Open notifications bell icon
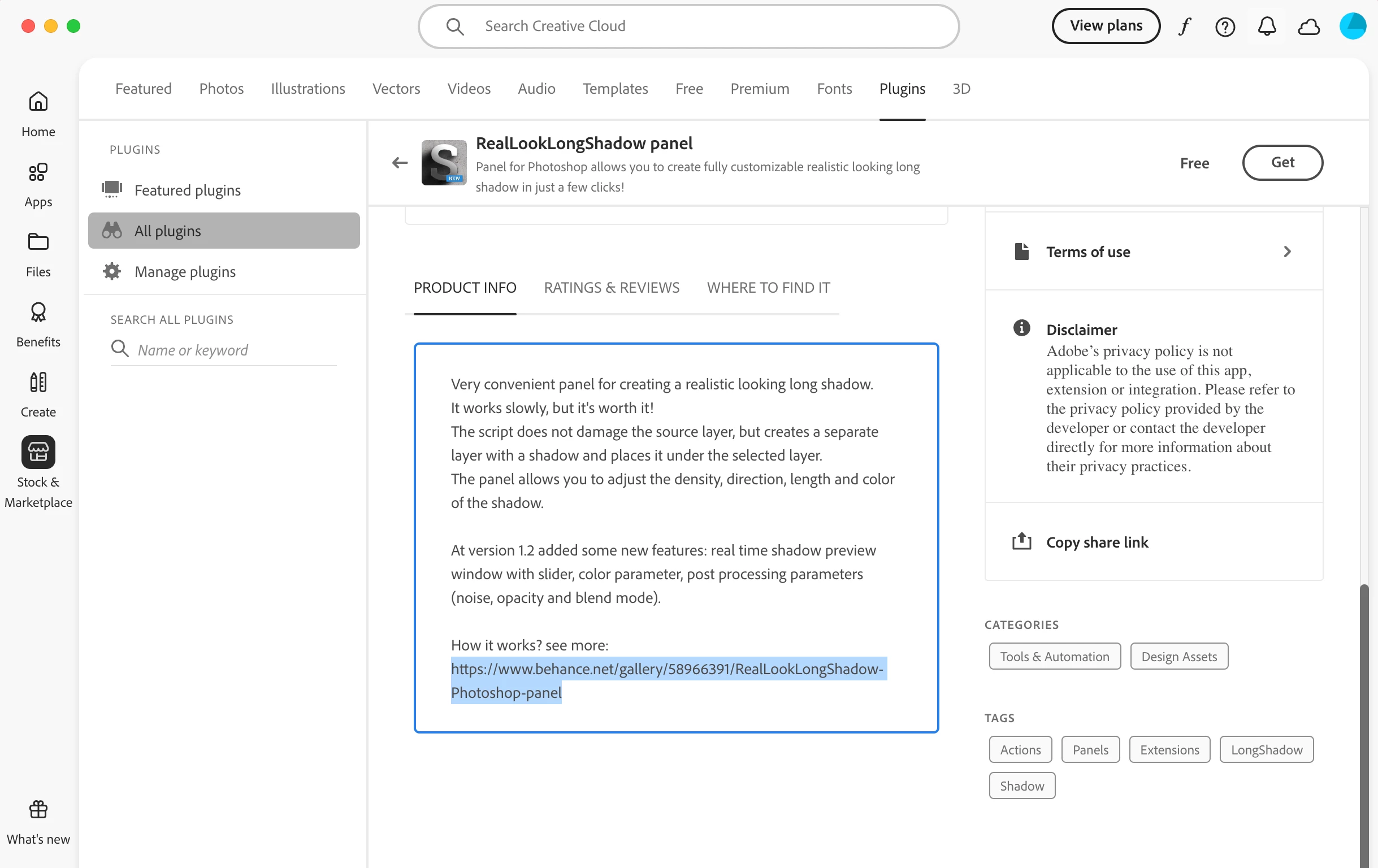 pyautogui.click(x=1267, y=27)
